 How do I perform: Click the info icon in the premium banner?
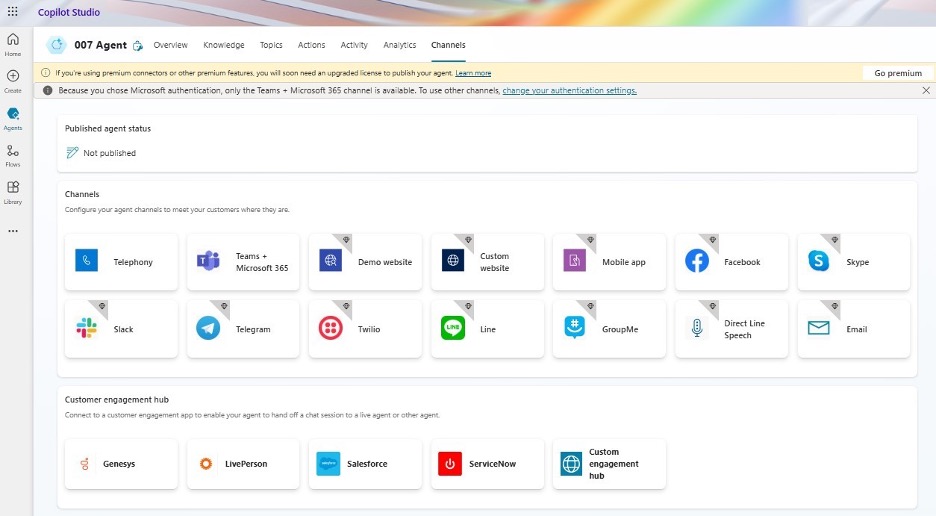(45, 73)
